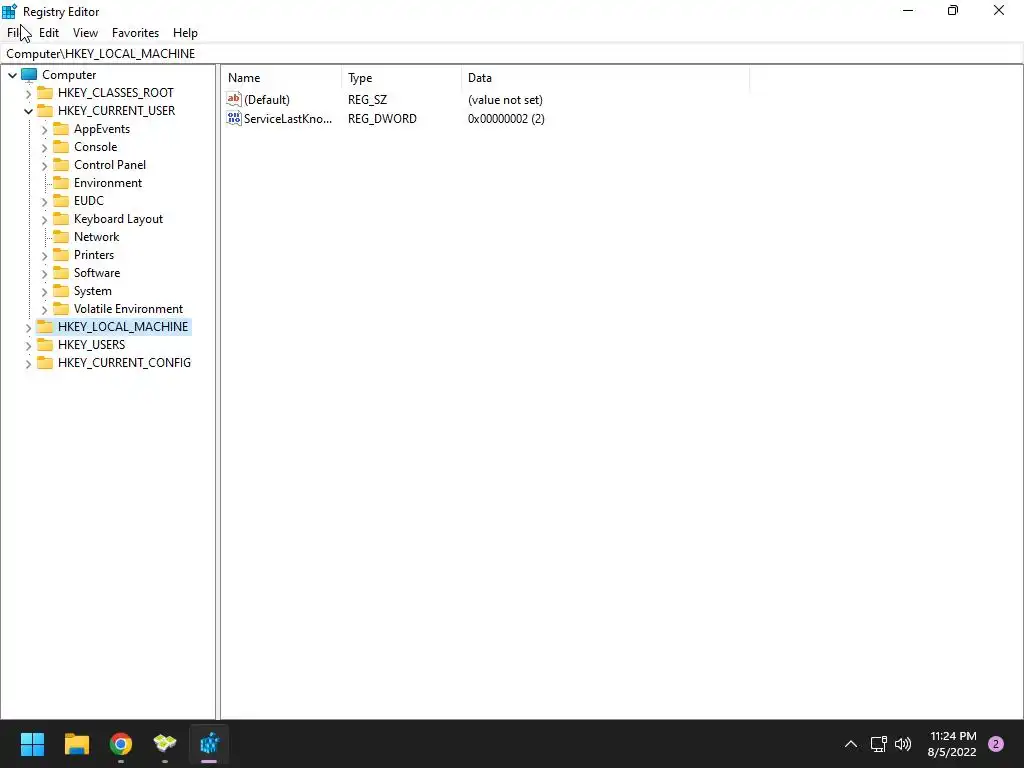Select the HKEY_USERS label in tree

pos(91,344)
